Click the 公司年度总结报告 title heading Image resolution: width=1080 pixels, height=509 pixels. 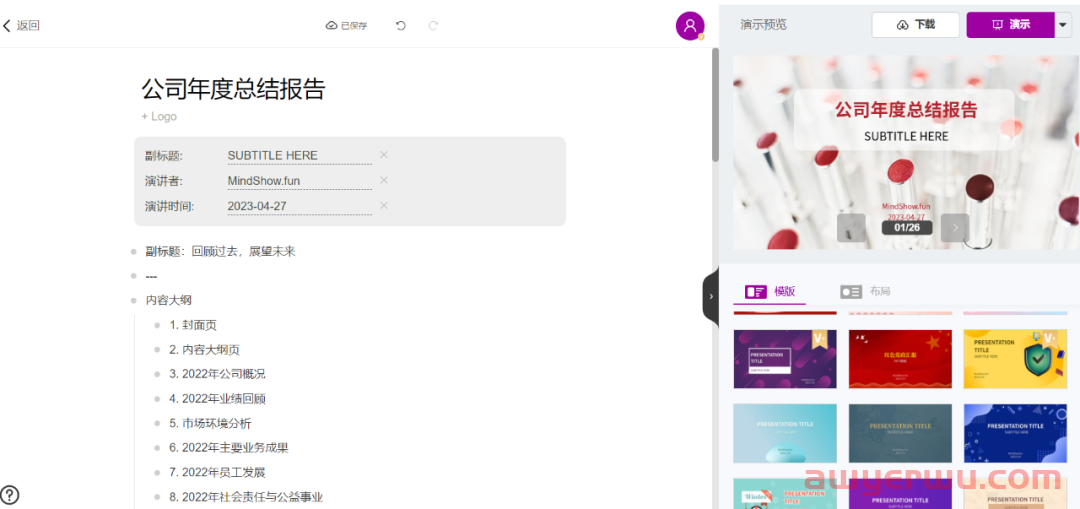[233, 89]
